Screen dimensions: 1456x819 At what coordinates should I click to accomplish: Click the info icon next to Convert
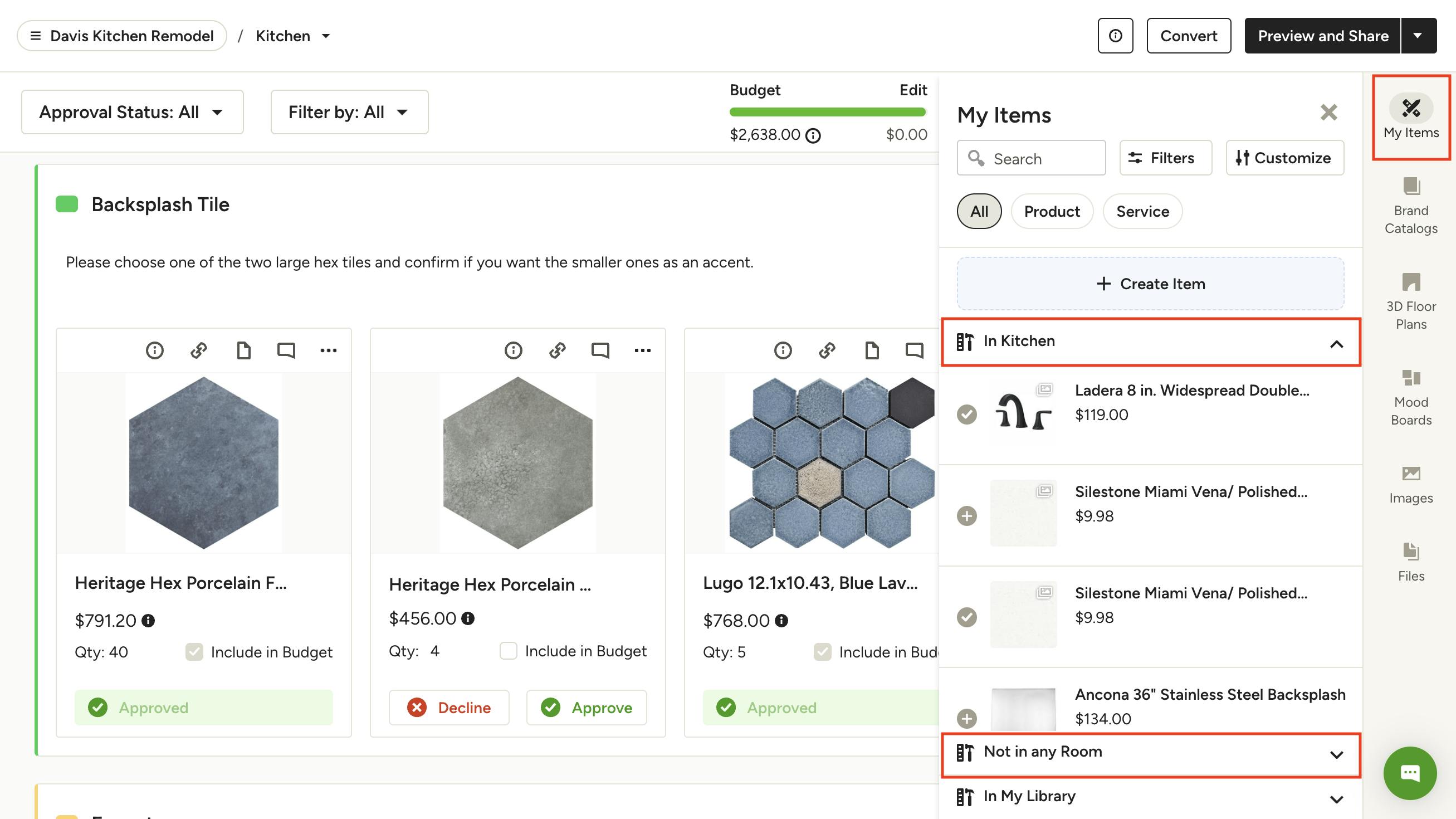1115,36
